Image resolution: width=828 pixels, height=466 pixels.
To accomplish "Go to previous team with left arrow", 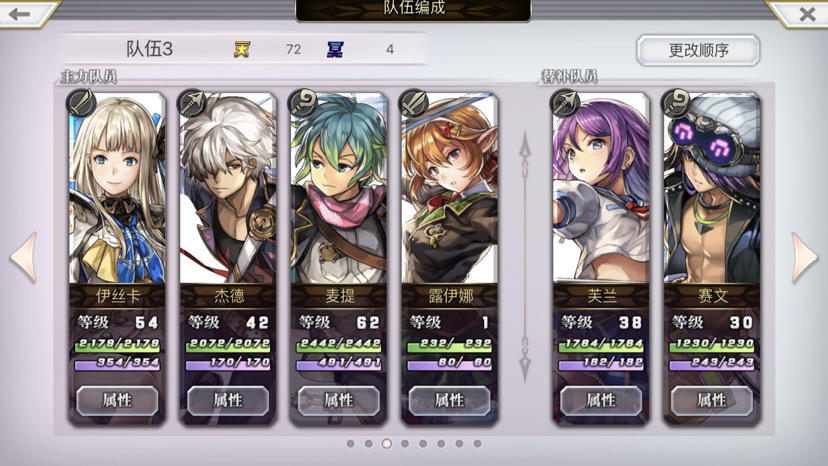I will pyautogui.click(x=24, y=257).
